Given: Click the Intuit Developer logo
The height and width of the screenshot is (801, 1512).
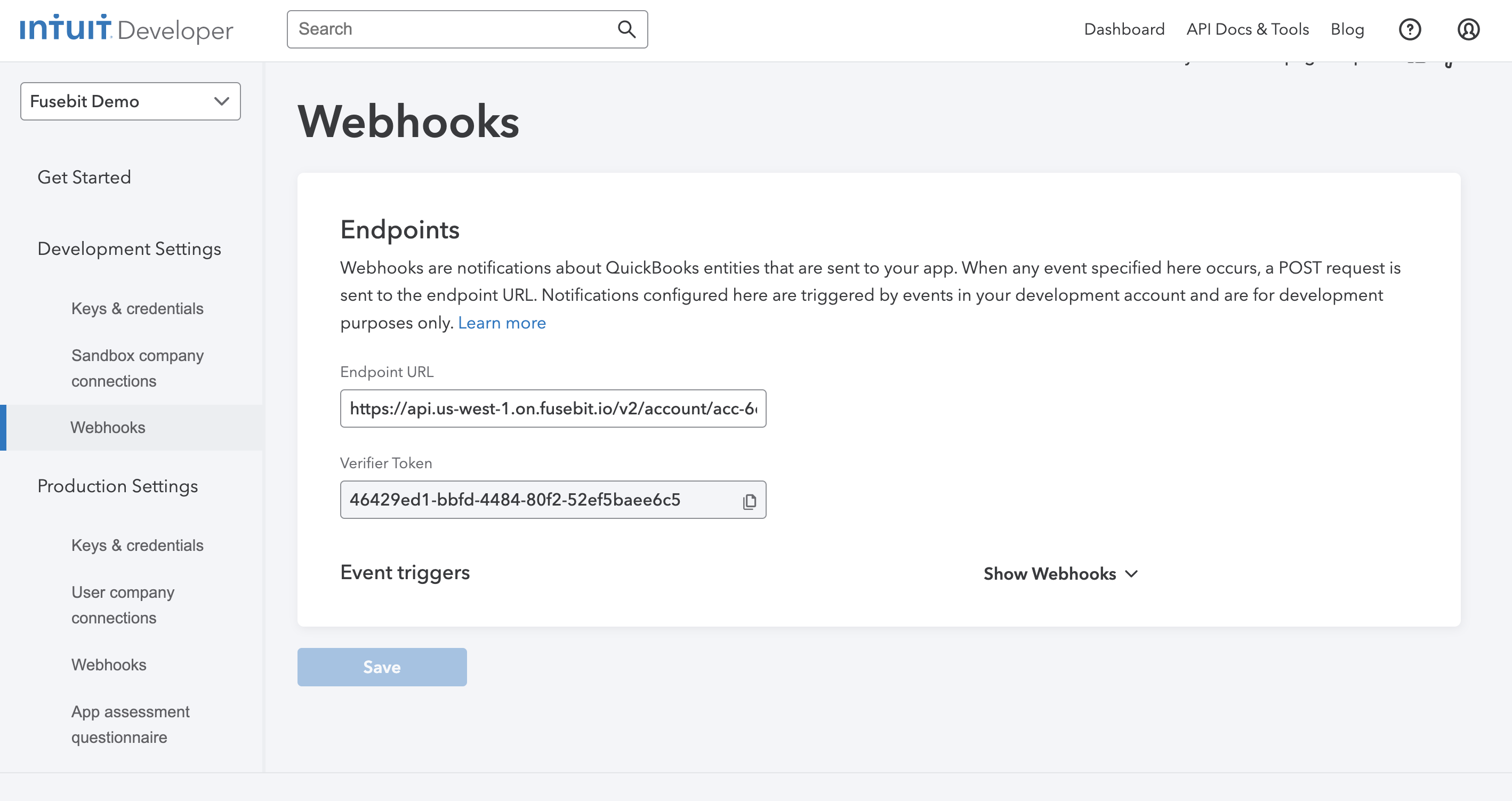Looking at the screenshot, I should pyautogui.click(x=126, y=29).
